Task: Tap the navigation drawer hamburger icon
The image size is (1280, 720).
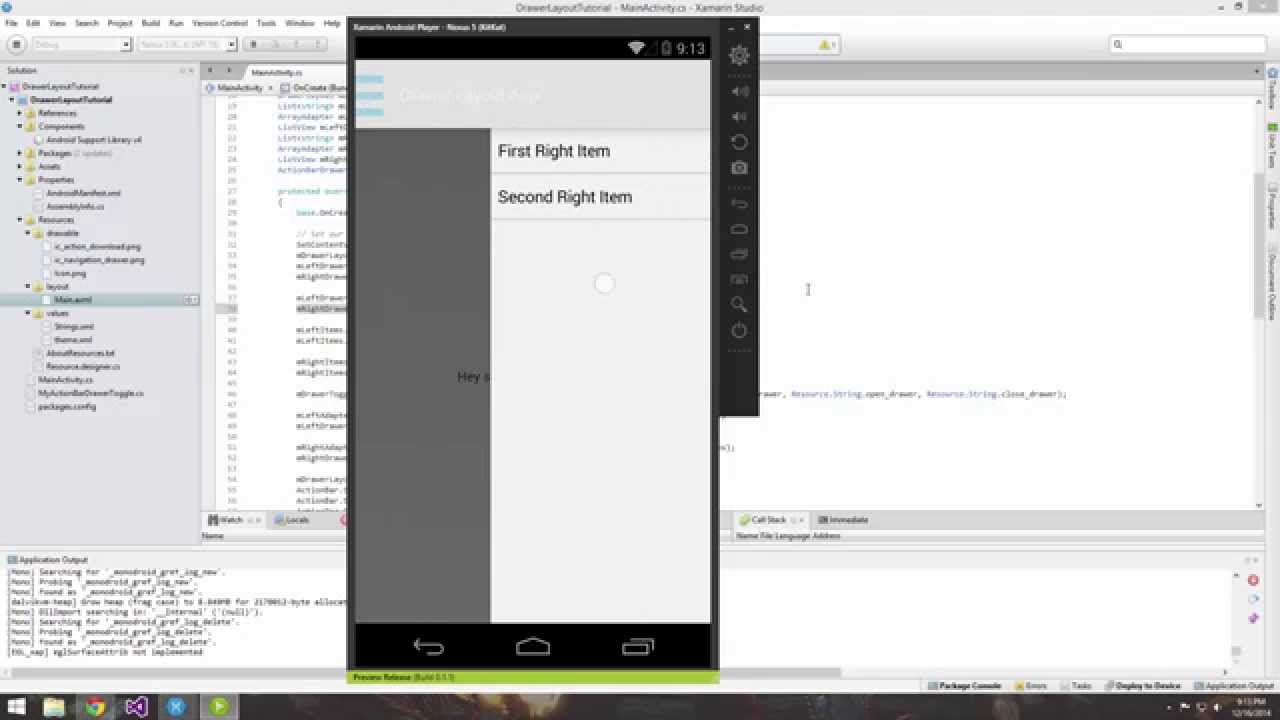Action: point(370,95)
